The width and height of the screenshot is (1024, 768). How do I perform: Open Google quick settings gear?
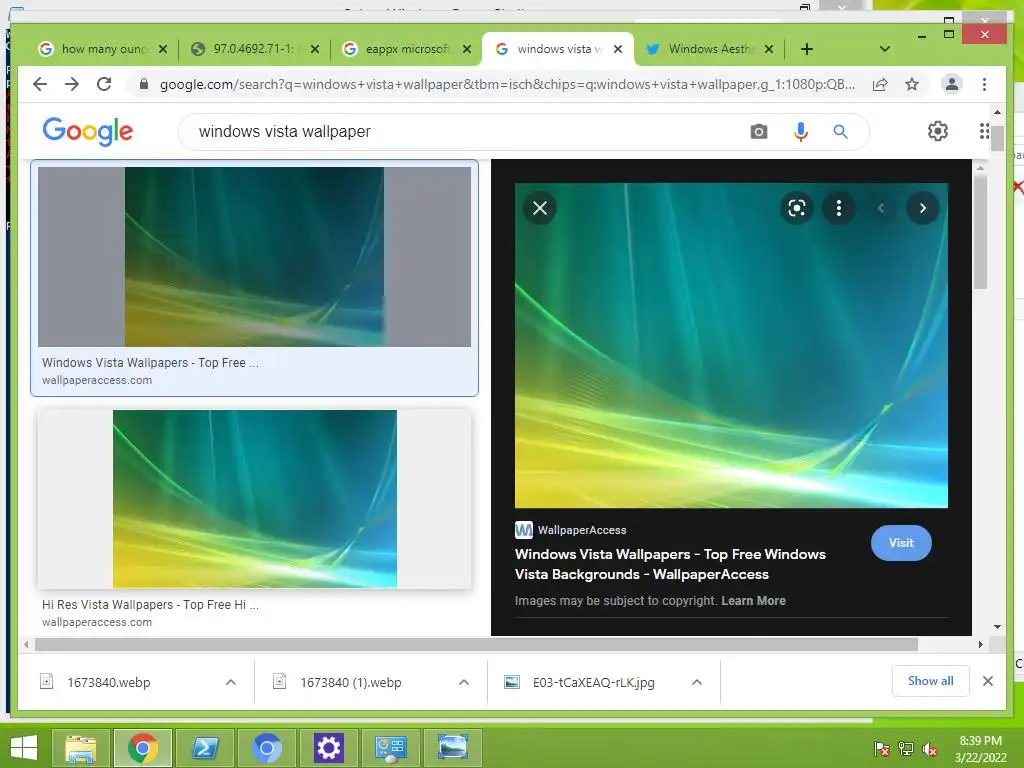tap(938, 131)
